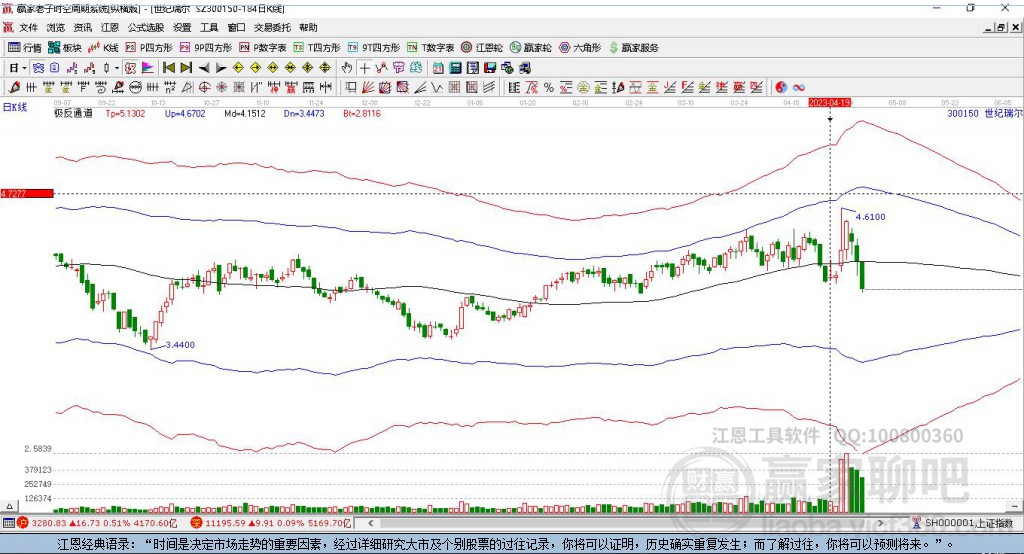Open the T四方形 tool
The width and height of the screenshot is (1024, 554).
tap(317, 48)
